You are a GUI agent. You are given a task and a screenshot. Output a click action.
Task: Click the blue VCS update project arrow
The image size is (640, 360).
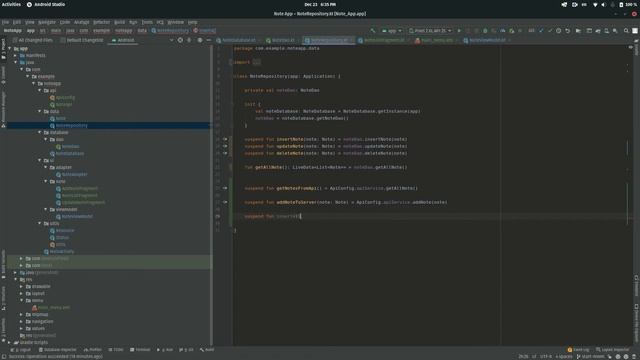pos(542,31)
